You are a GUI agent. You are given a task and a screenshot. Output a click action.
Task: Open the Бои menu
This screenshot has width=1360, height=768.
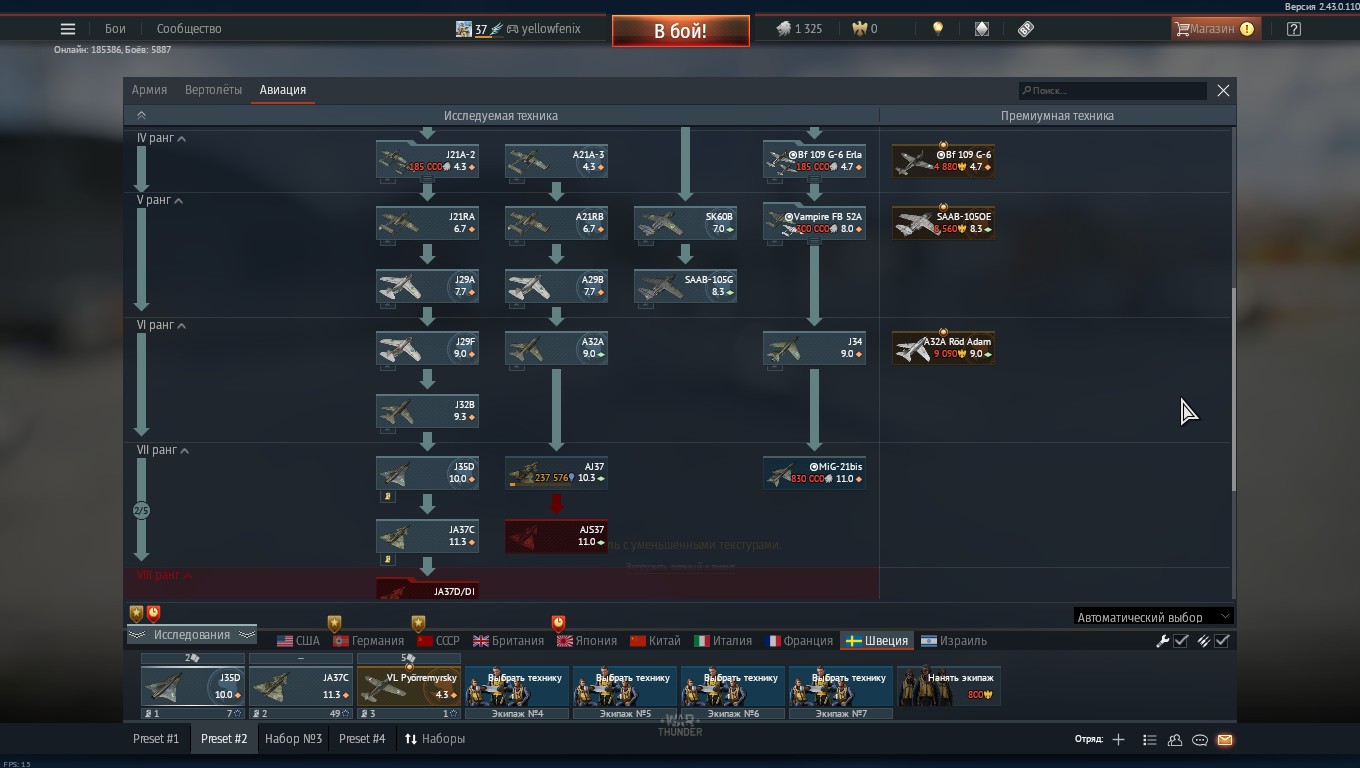(116, 29)
